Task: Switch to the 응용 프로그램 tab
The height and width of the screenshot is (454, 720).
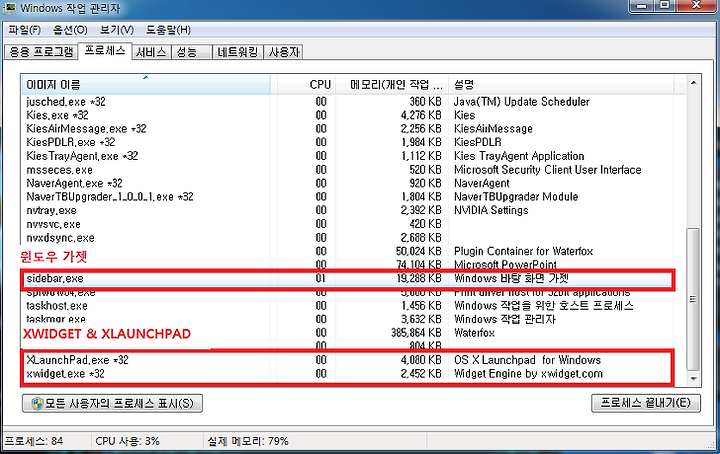Action: click(x=41, y=52)
